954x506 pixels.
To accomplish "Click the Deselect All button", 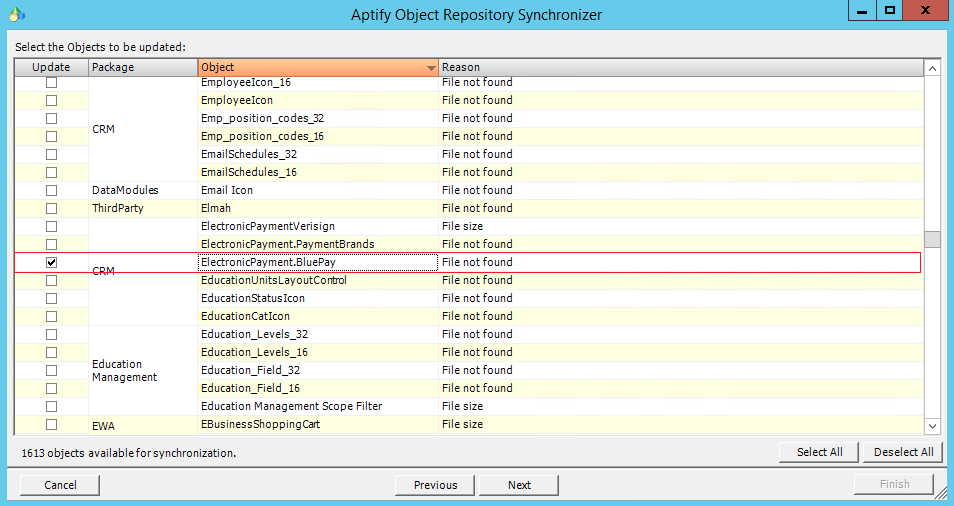I will 903,452.
